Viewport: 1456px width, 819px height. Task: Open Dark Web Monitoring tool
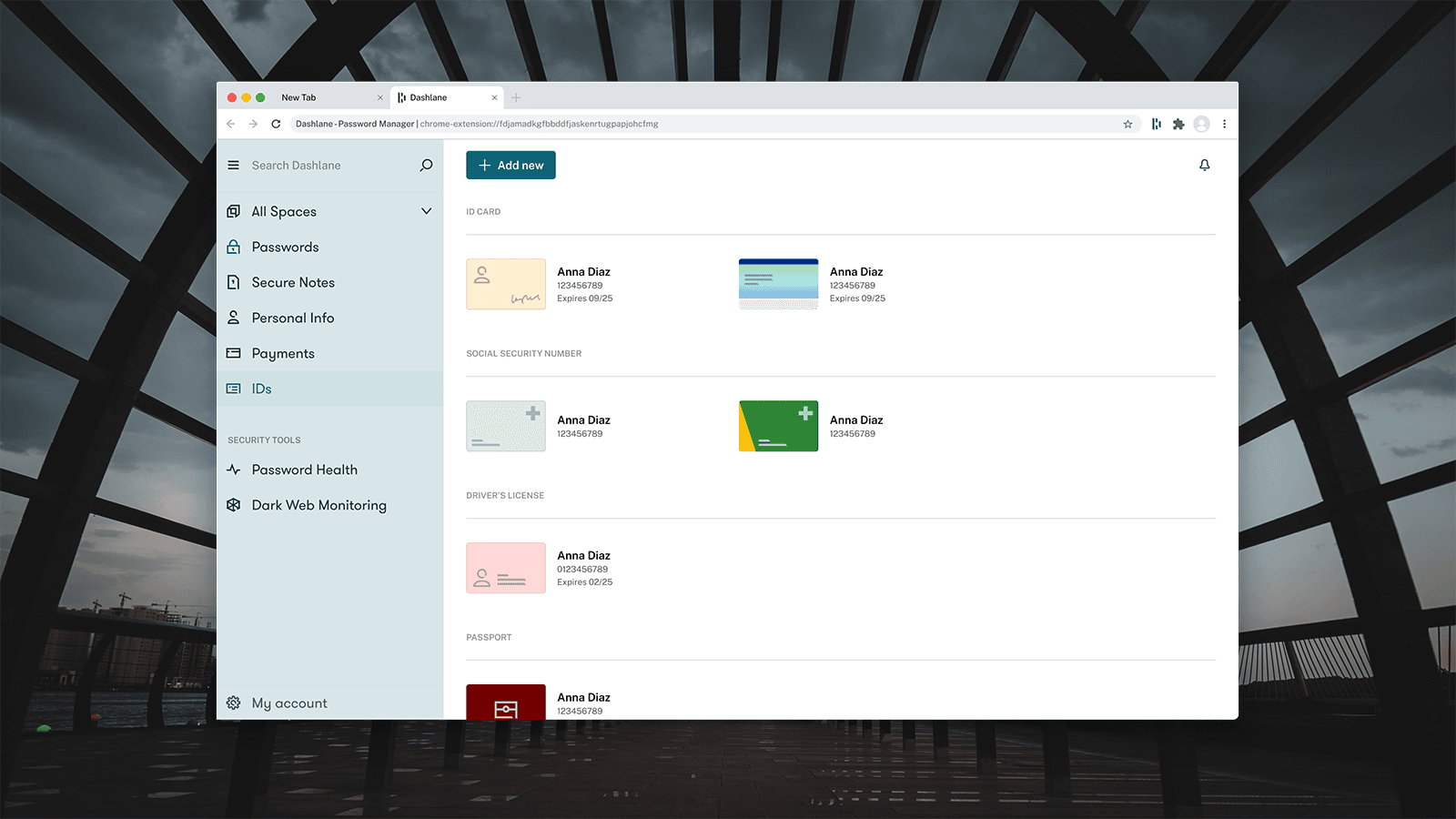pos(329,505)
